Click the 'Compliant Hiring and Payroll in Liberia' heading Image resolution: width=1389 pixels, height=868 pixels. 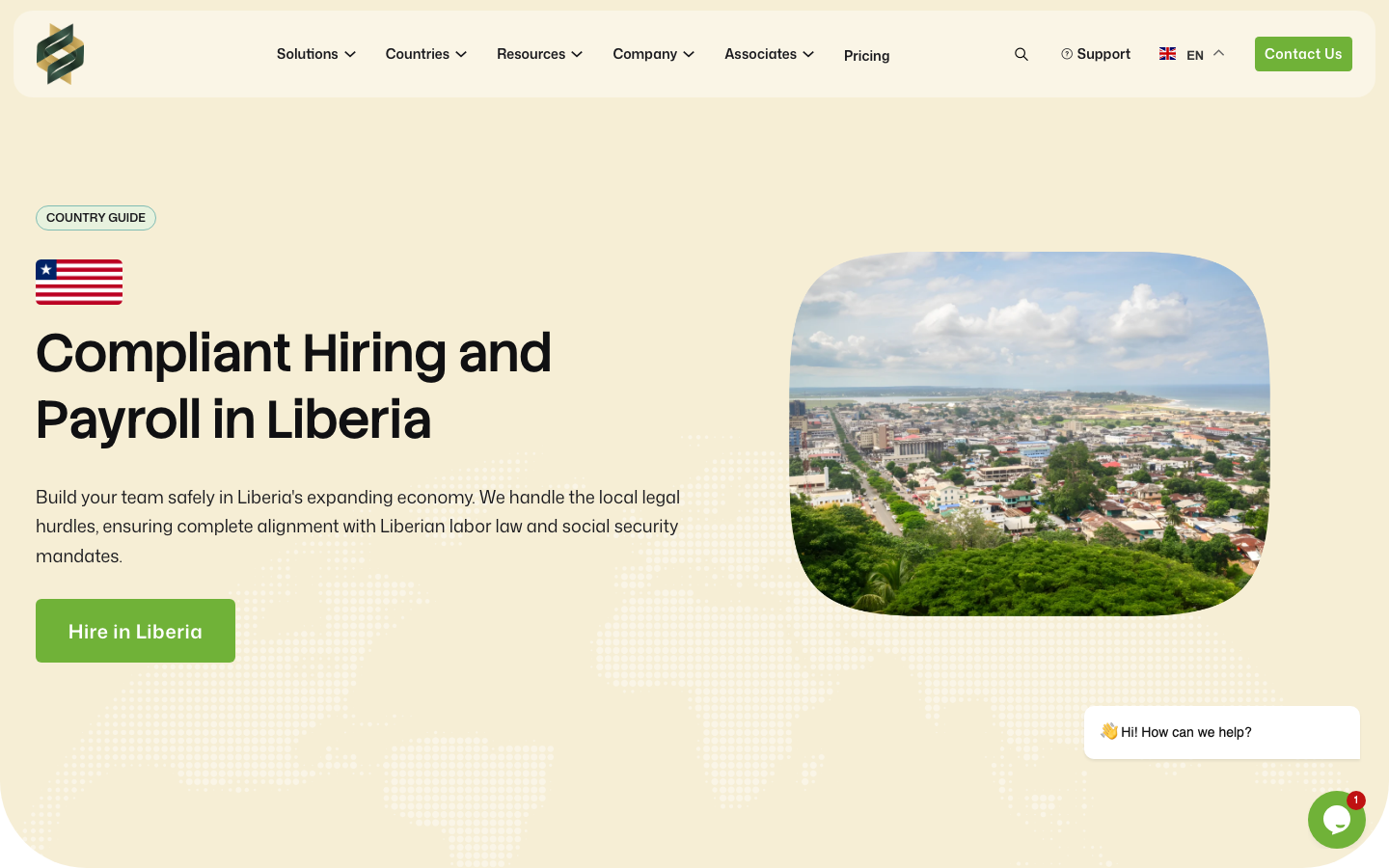click(294, 386)
